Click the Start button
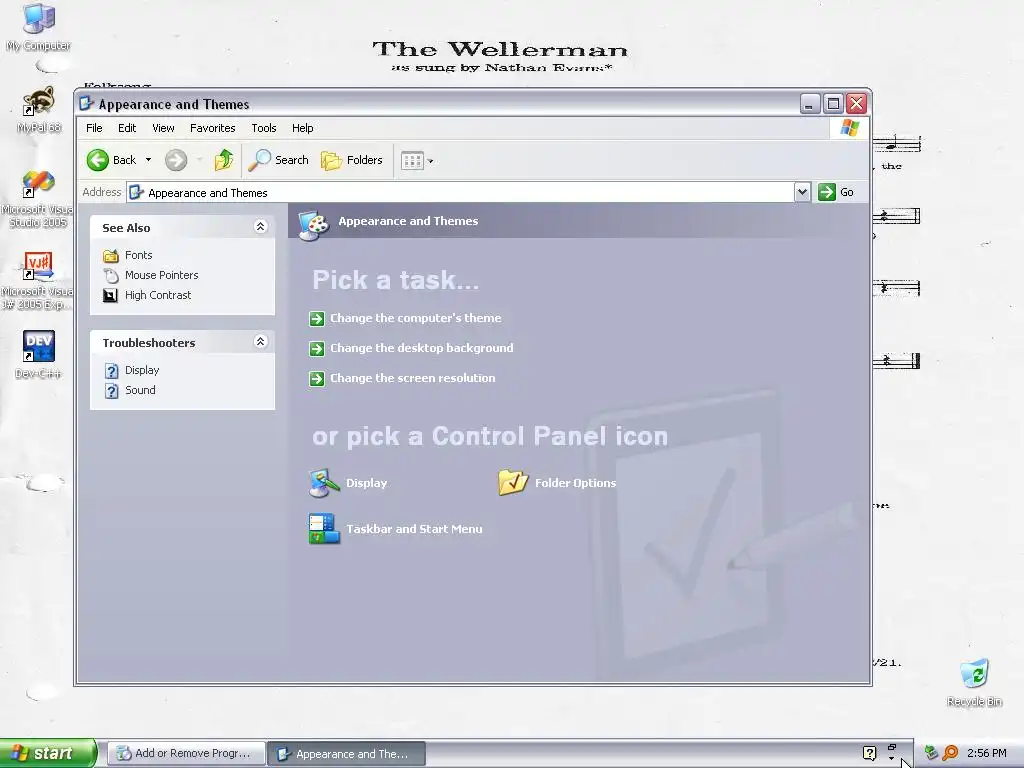 pos(48,753)
